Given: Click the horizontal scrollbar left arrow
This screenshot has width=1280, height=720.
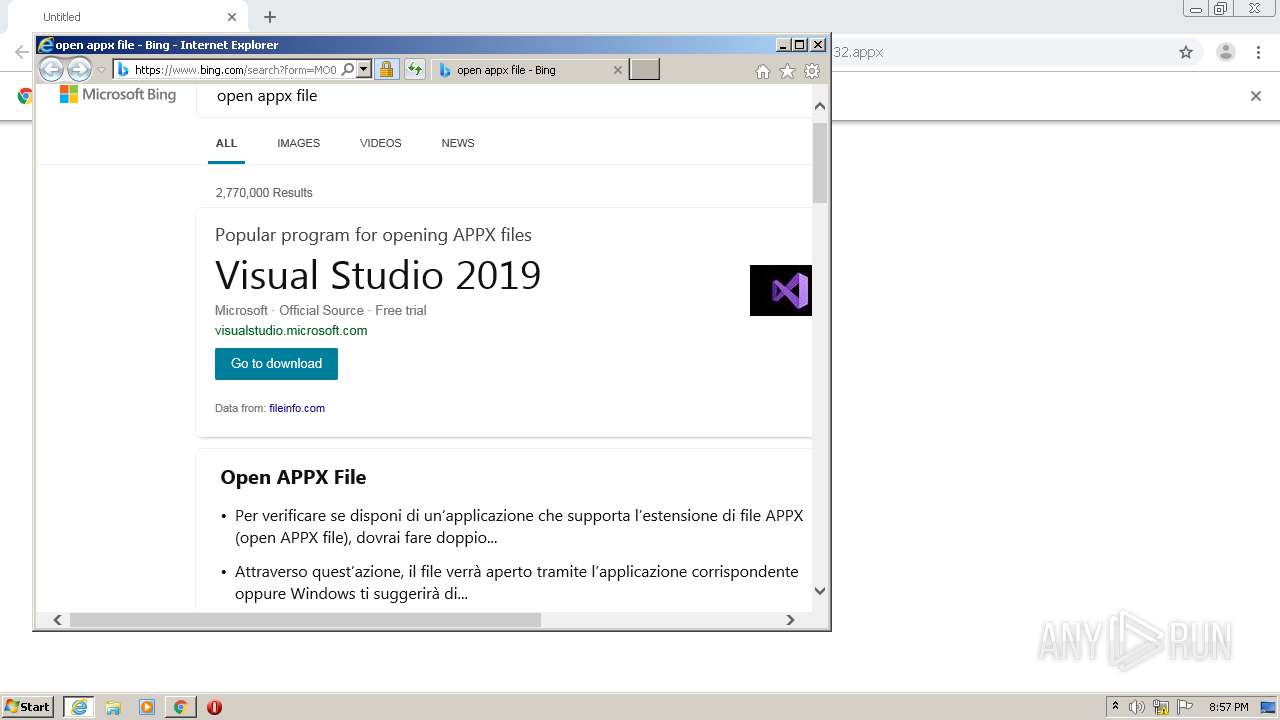Looking at the screenshot, I should pyautogui.click(x=57, y=620).
